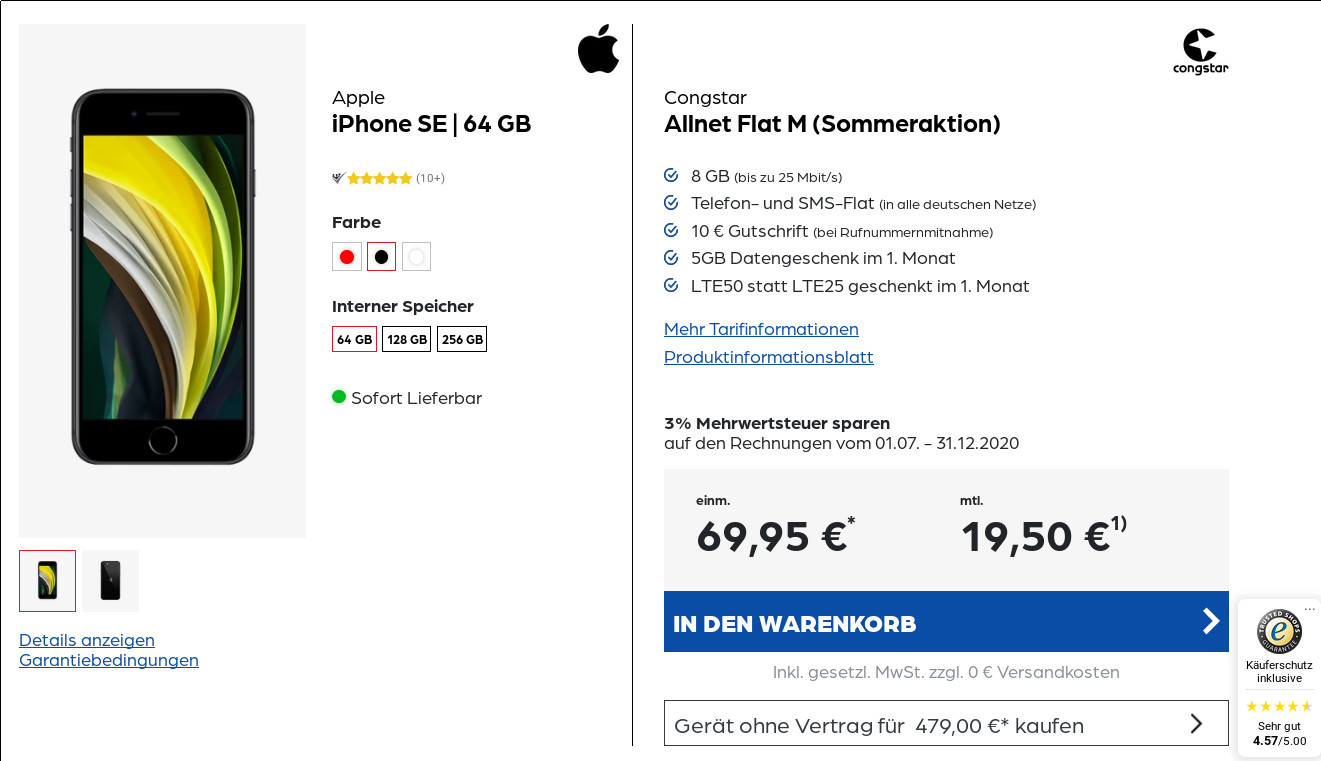The image size is (1321, 761).
Task: Open Details anzeigen
Action: 86,640
